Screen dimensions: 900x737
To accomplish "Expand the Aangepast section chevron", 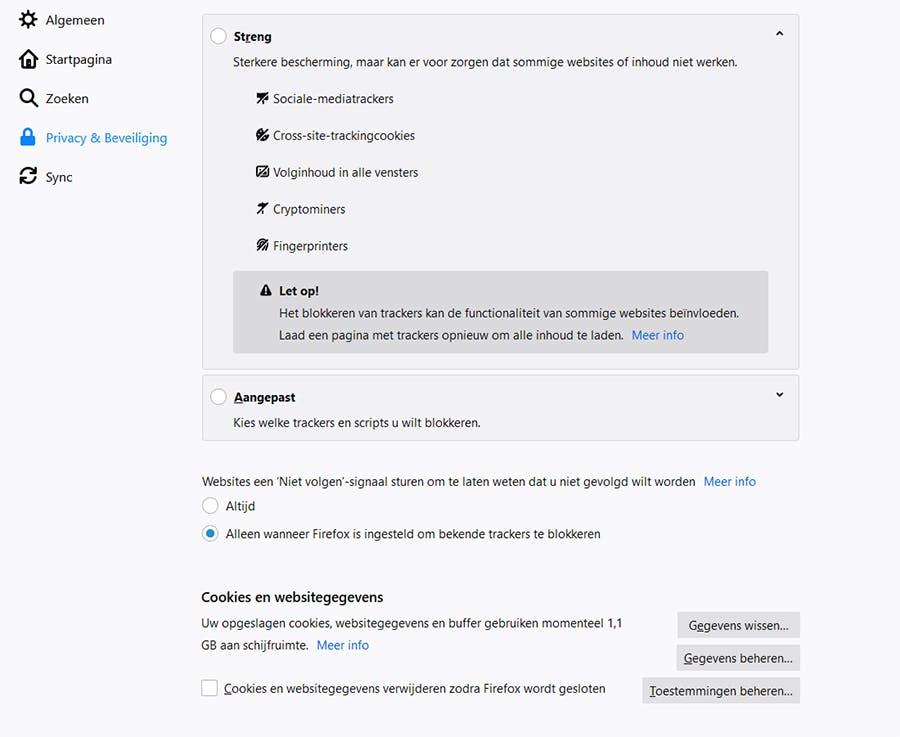I will pos(779,394).
